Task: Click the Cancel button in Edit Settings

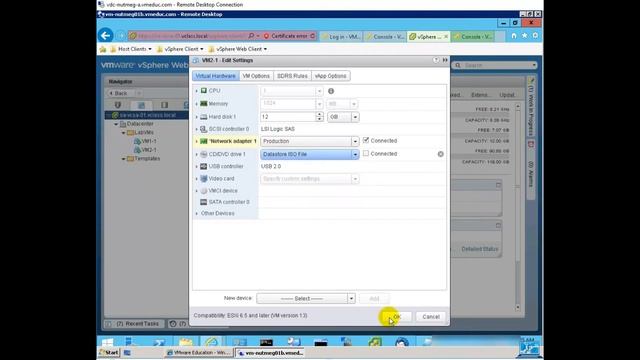Action: tap(431, 317)
